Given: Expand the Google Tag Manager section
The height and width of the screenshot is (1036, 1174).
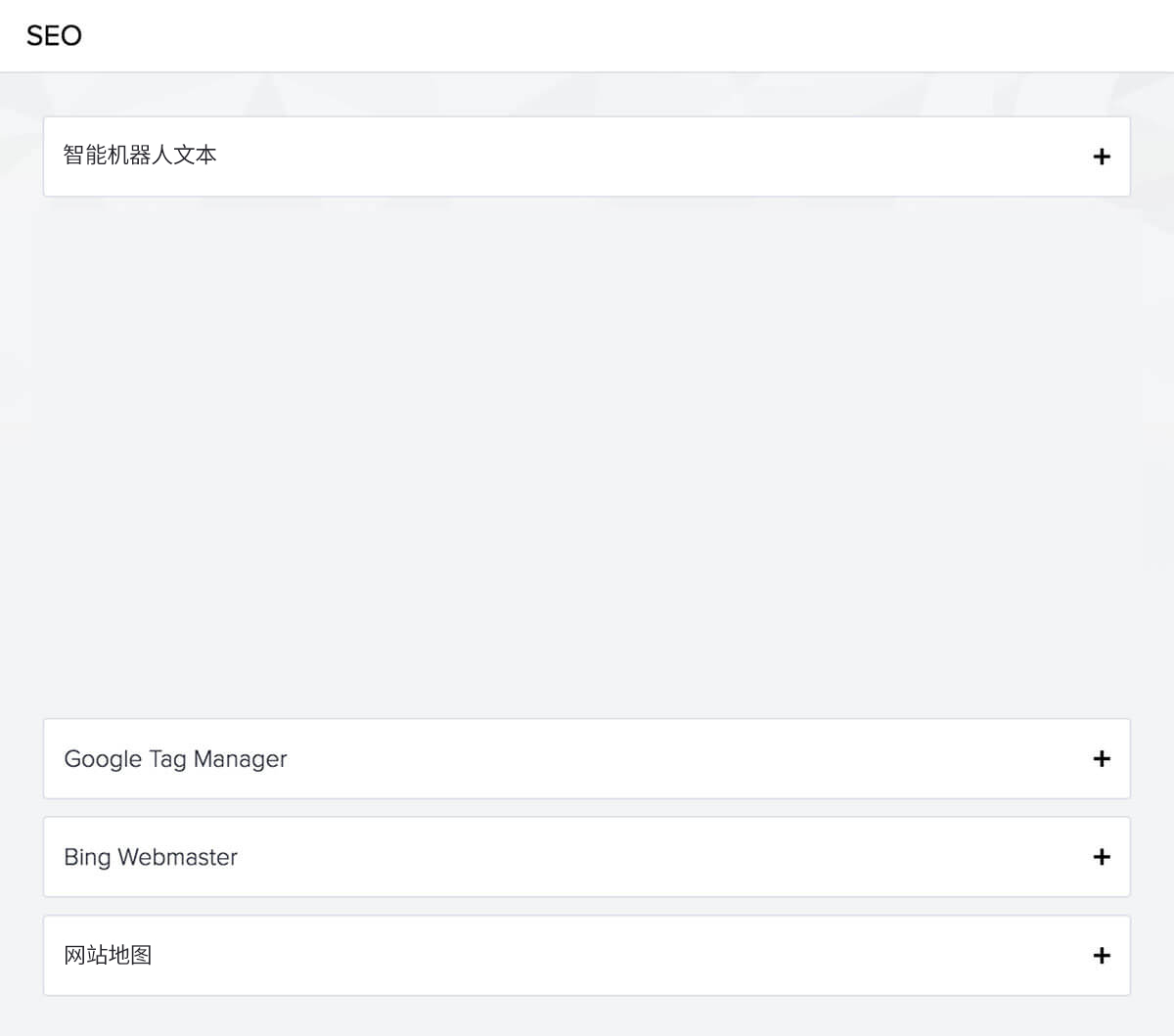Looking at the screenshot, I should point(587,759).
